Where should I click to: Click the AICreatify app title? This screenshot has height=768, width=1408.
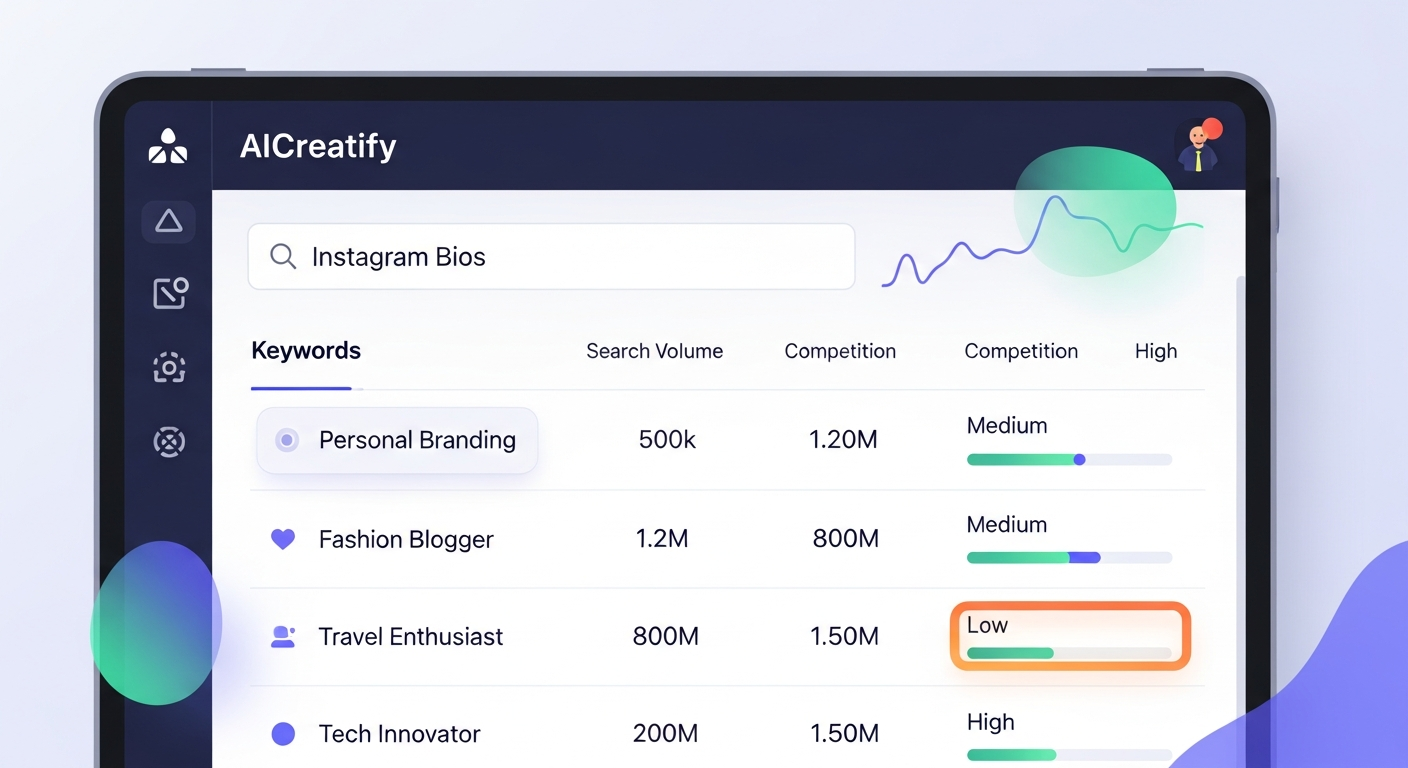coord(318,147)
